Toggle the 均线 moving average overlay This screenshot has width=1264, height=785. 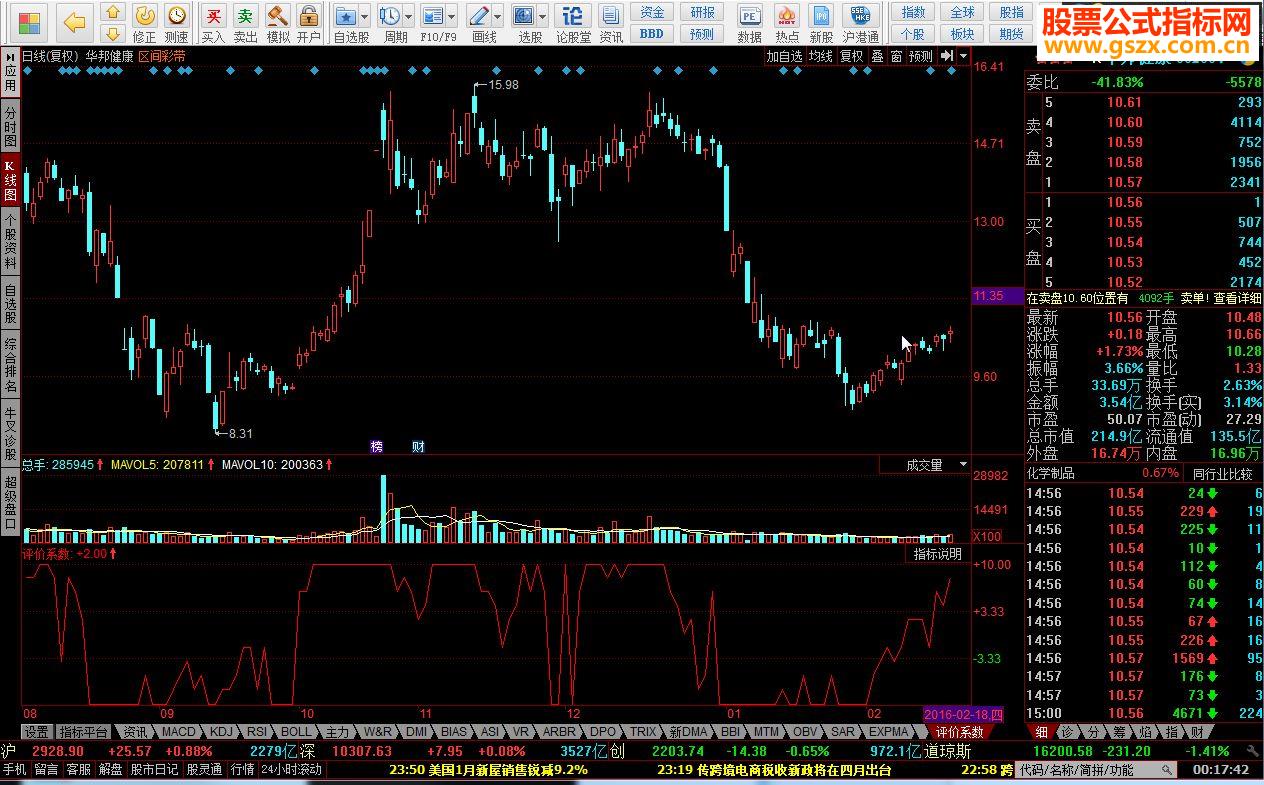tap(821, 57)
